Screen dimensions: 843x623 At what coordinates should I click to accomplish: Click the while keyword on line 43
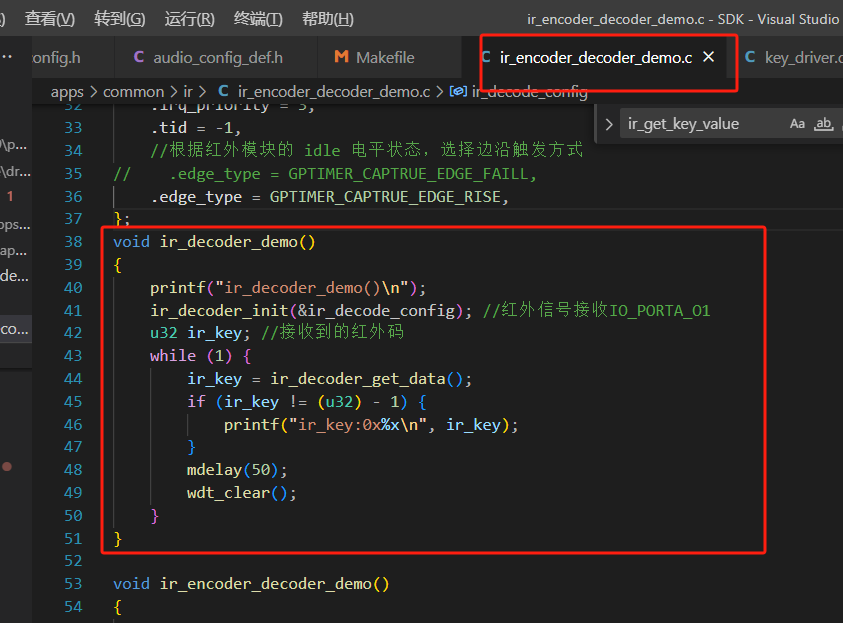pos(173,356)
